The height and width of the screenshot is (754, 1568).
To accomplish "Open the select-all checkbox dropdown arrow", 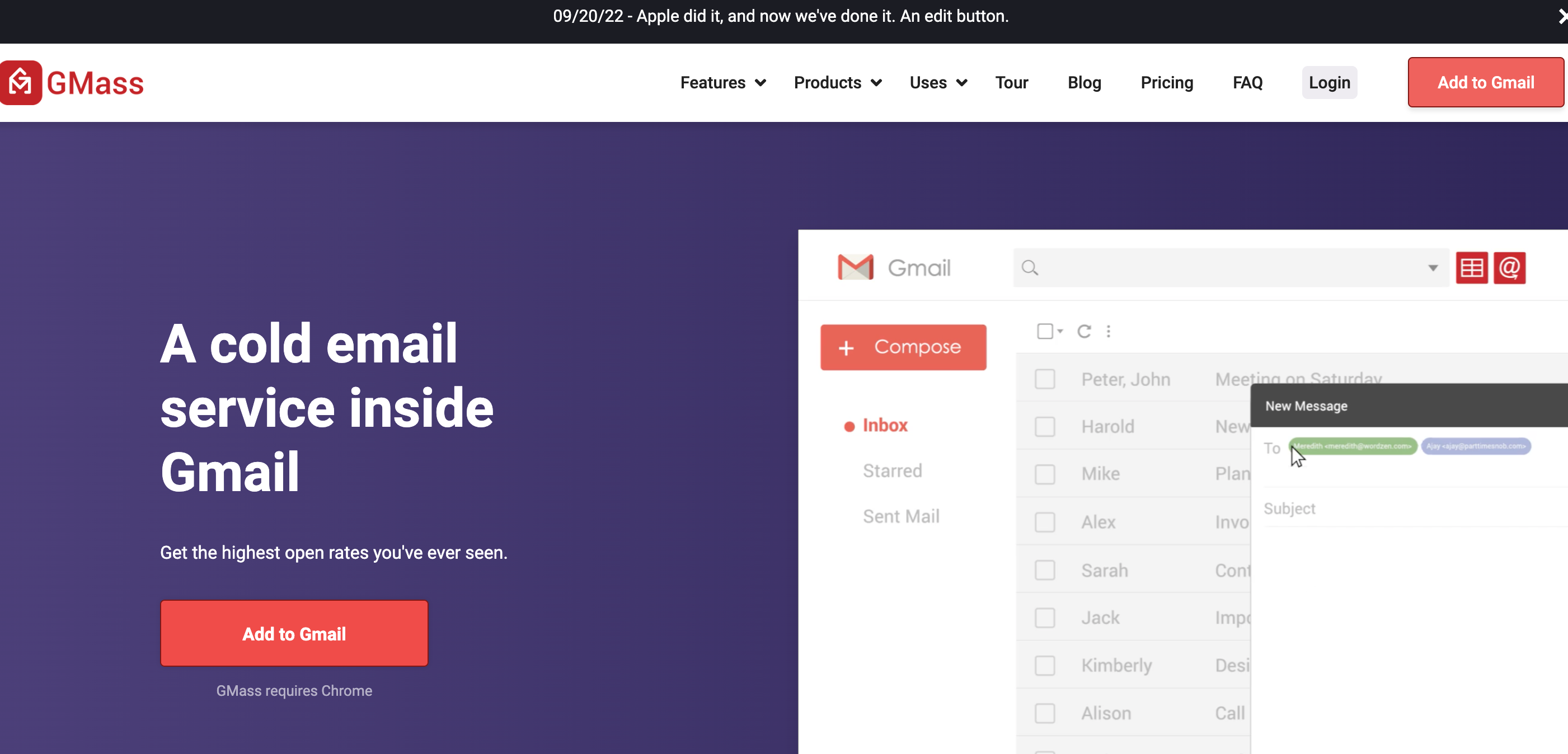I will tap(1060, 331).
